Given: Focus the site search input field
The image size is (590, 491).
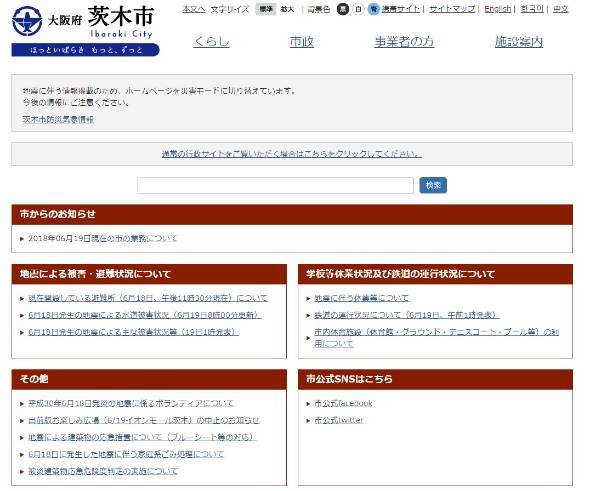Looking at the screenshot, I should point(275,185).
